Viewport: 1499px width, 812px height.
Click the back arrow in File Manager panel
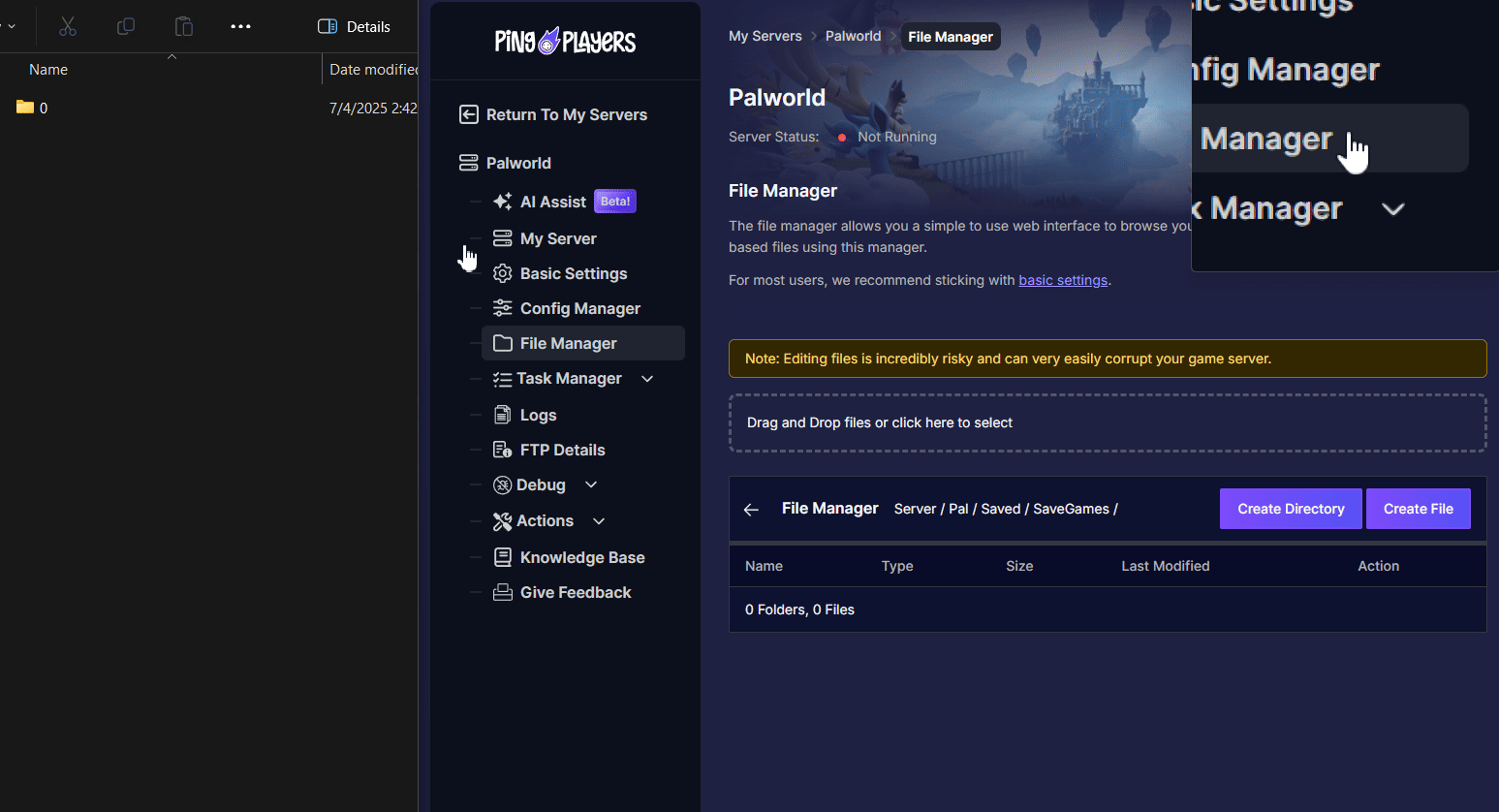click(x=751, y=509)
